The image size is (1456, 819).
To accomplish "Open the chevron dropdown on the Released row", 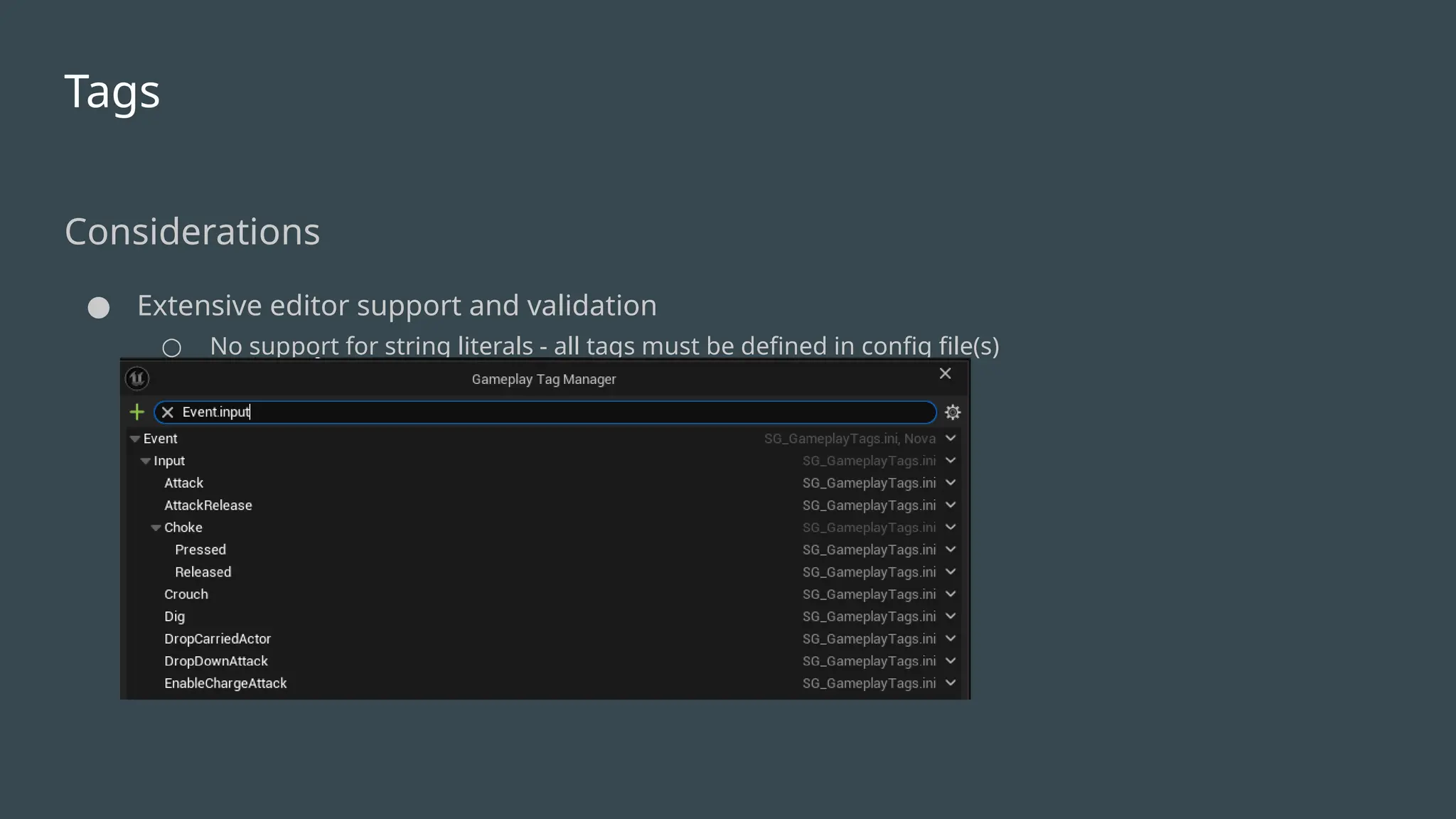I will [x=951, y=572].
